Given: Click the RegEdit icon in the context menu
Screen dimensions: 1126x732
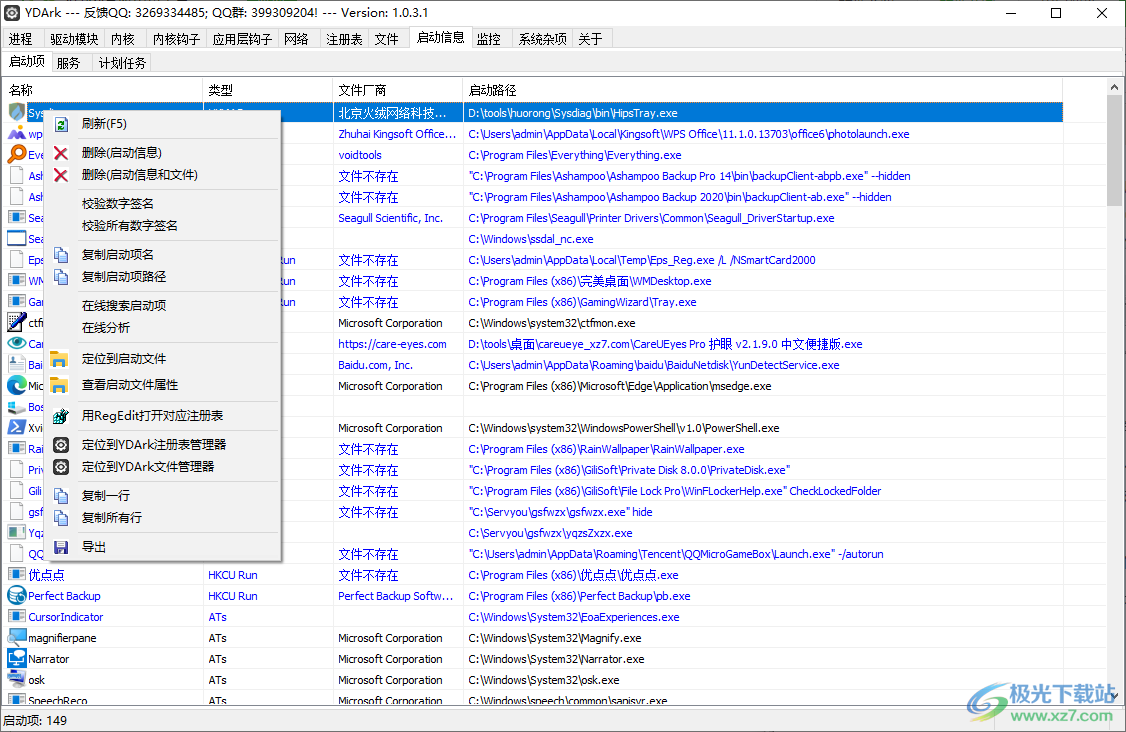Looking at the screenshot, I should click(x=61, y=416).
